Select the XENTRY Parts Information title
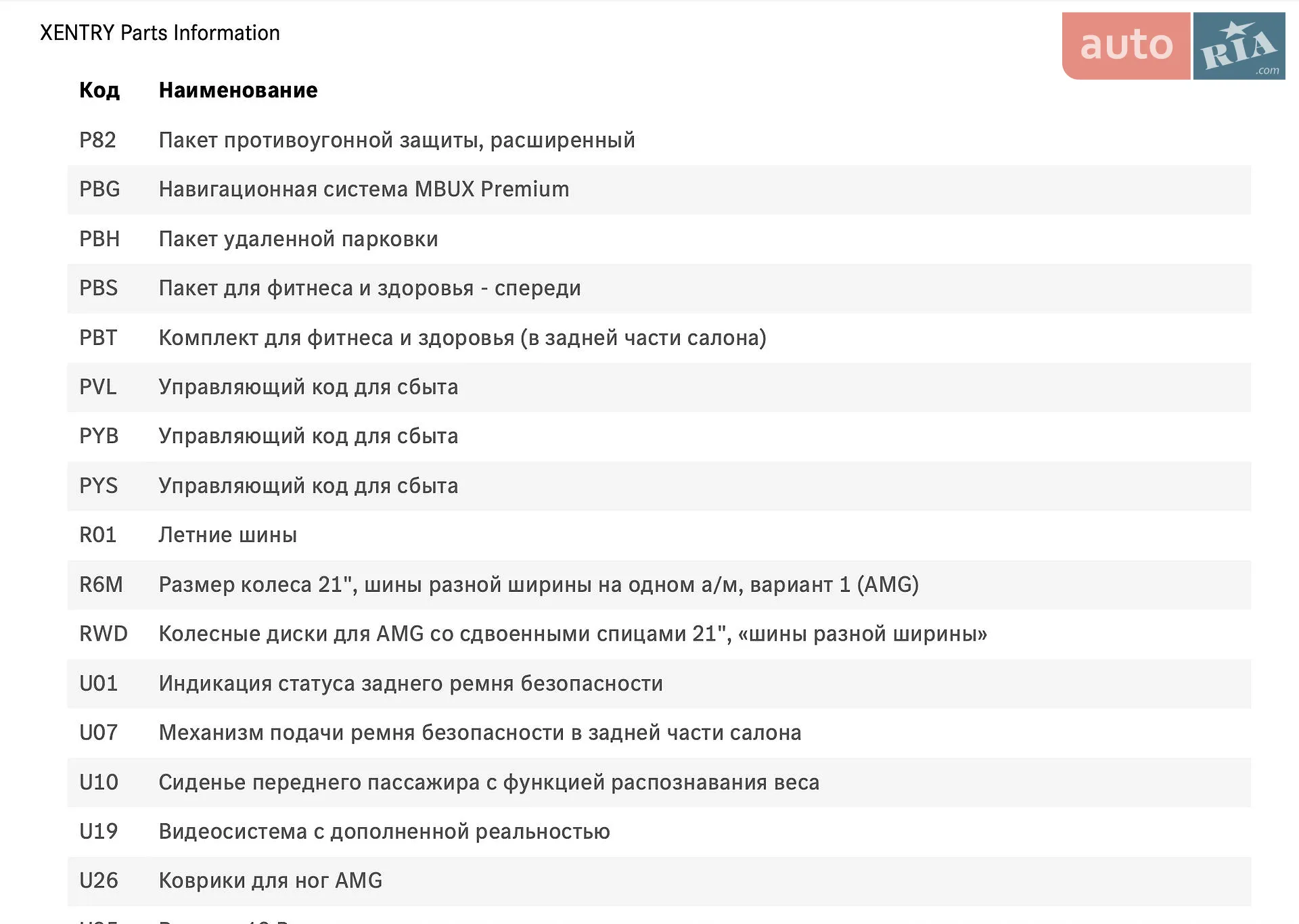 point(160,32)
